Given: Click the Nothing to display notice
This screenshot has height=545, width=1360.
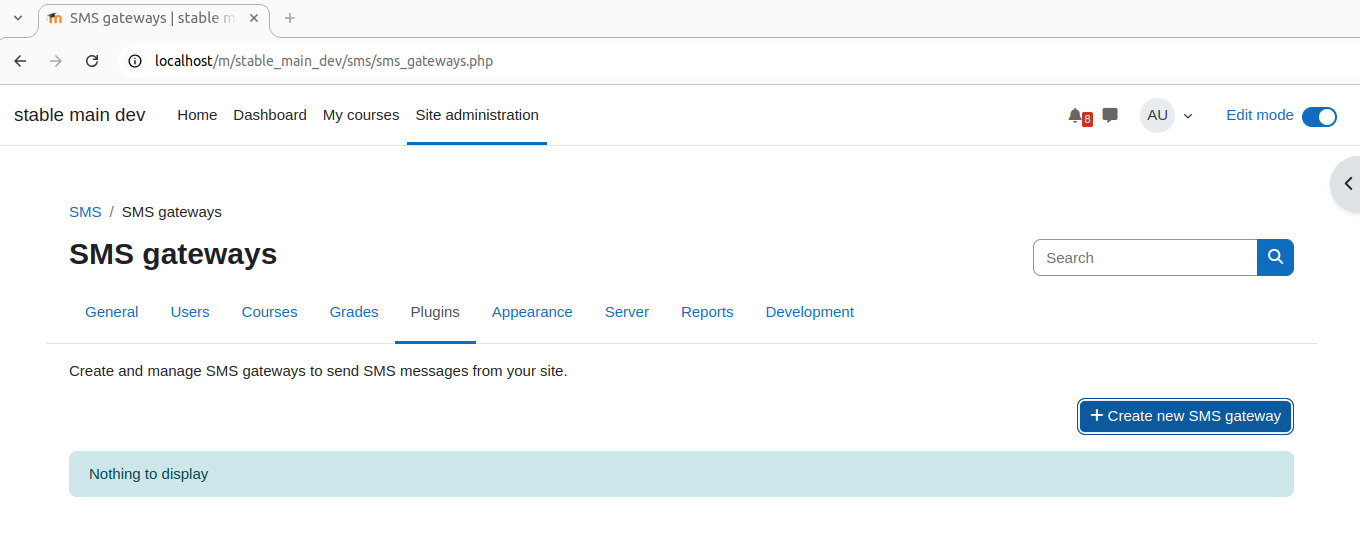Looking at the screenshot, I should (x=681, y=474).
